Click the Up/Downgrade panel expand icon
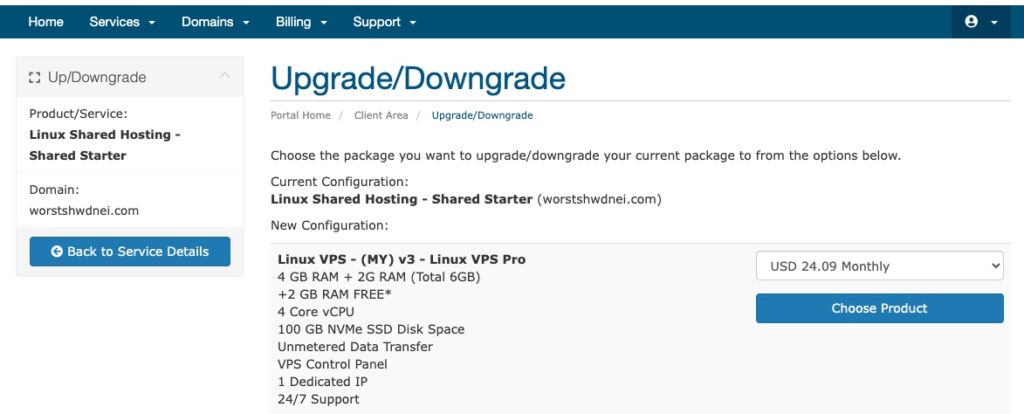 click(x=35, y=78)
